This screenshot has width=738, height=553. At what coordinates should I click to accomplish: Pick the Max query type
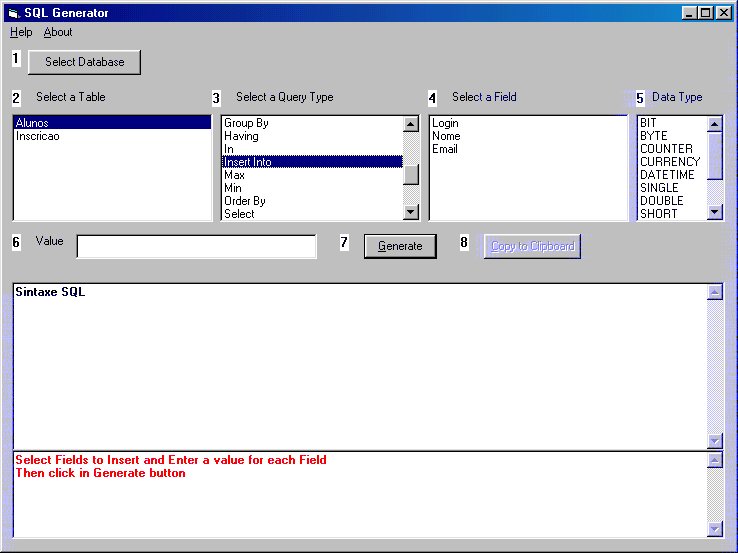point(234,175)
